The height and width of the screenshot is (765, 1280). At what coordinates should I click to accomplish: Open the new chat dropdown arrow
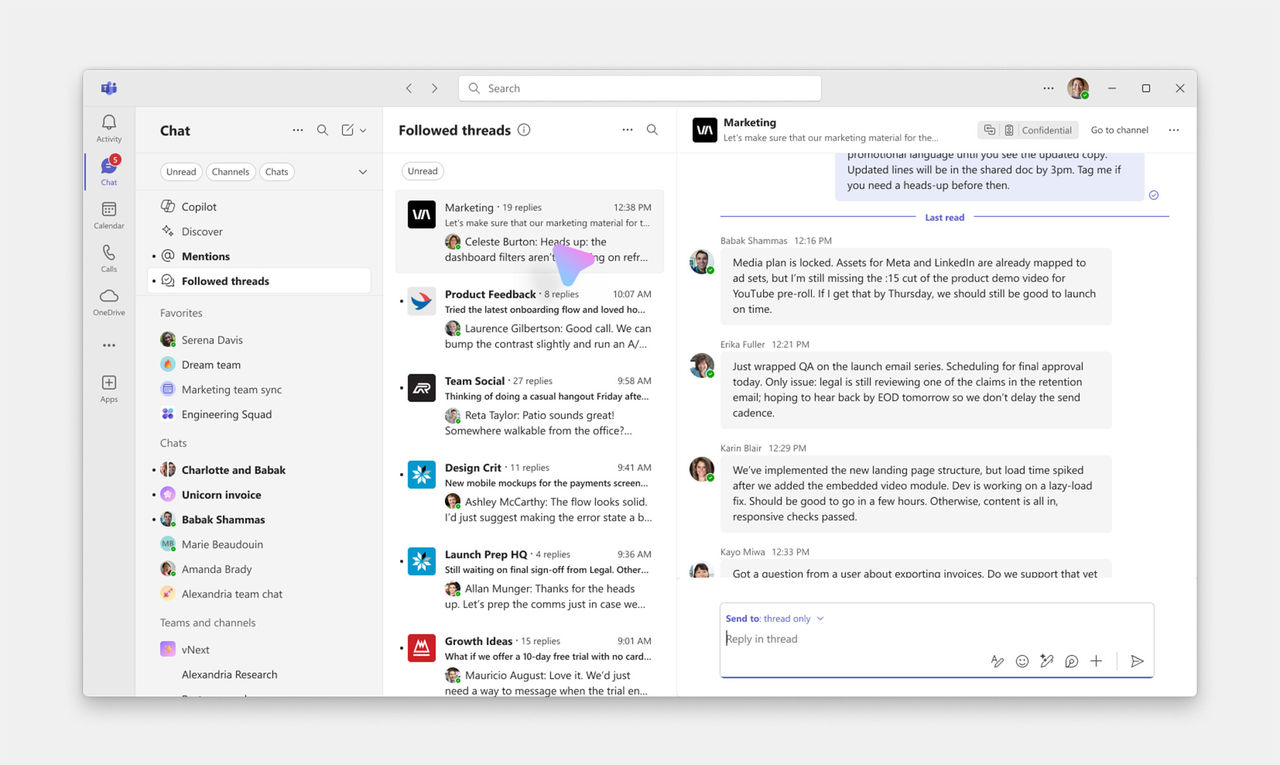pos(363,130)
